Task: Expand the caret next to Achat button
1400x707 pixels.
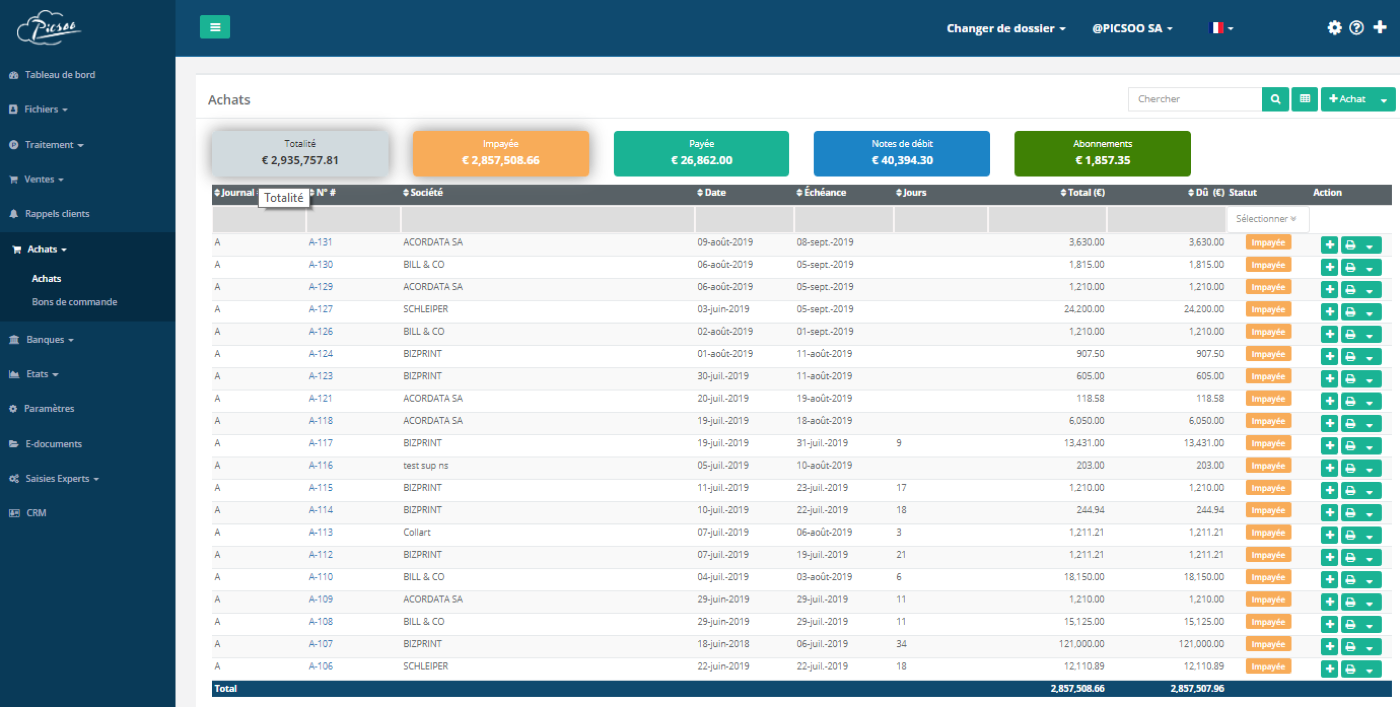Action: pos(1384,99)
